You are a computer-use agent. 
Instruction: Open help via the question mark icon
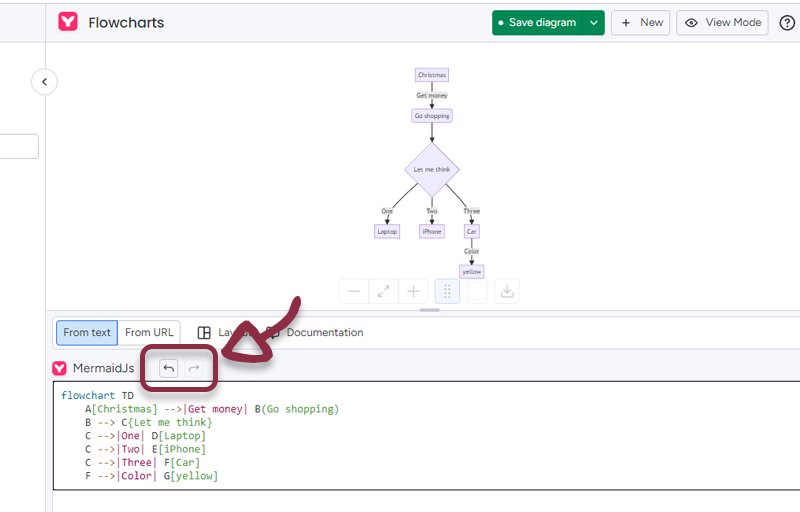(x=787, y=23)
